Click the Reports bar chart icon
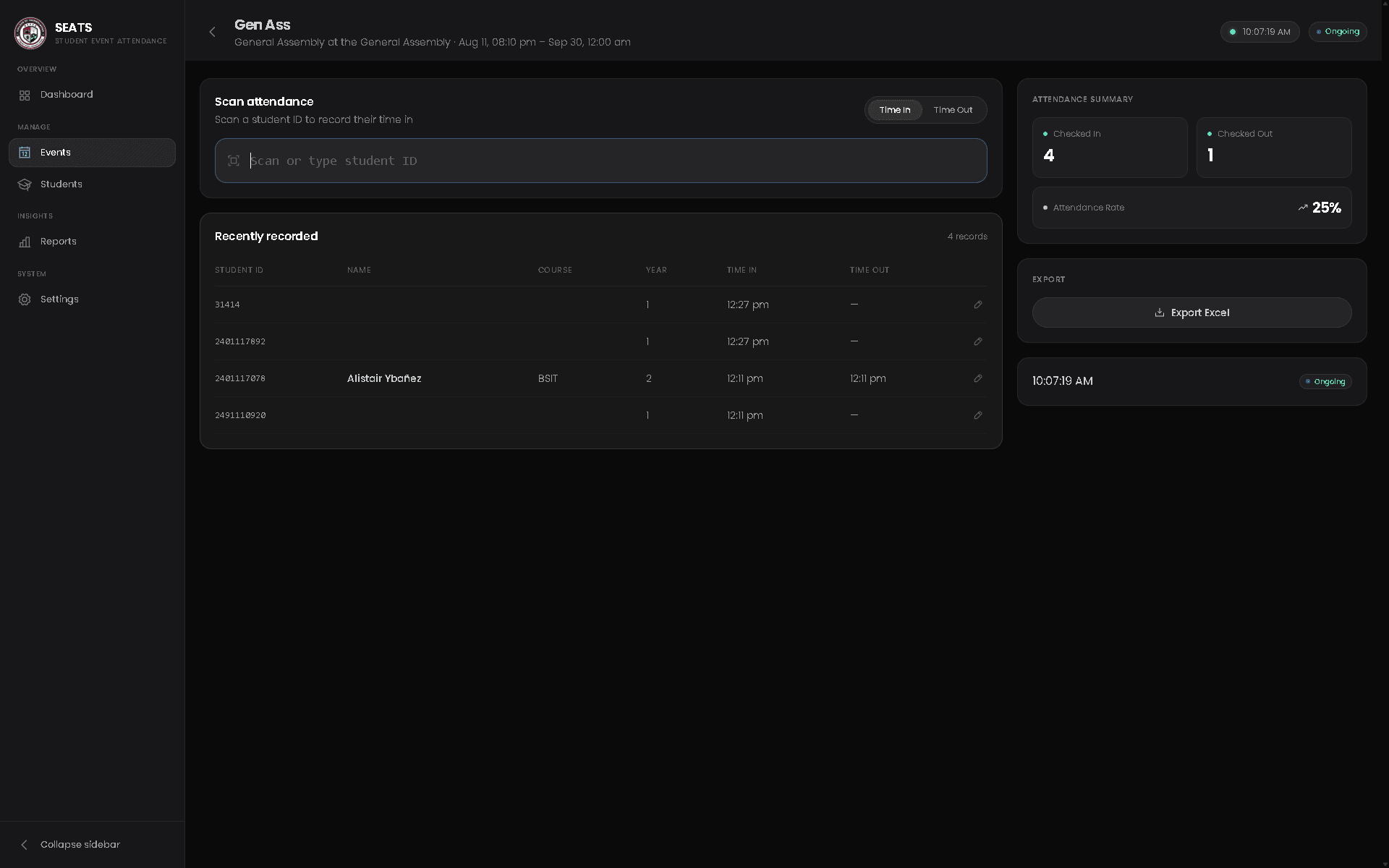The width and height of the screenshot is (1389, 868). point(25,242)
